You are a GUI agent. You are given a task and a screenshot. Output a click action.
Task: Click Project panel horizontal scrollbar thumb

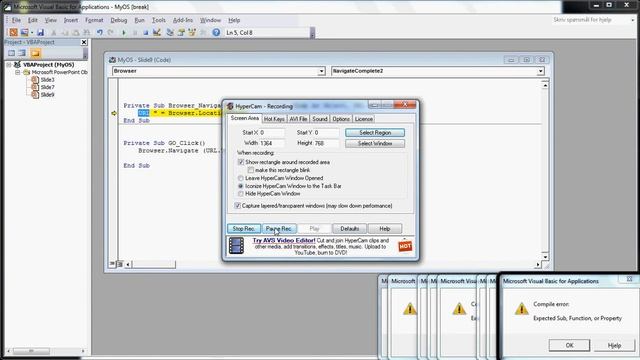pos(31,351)
